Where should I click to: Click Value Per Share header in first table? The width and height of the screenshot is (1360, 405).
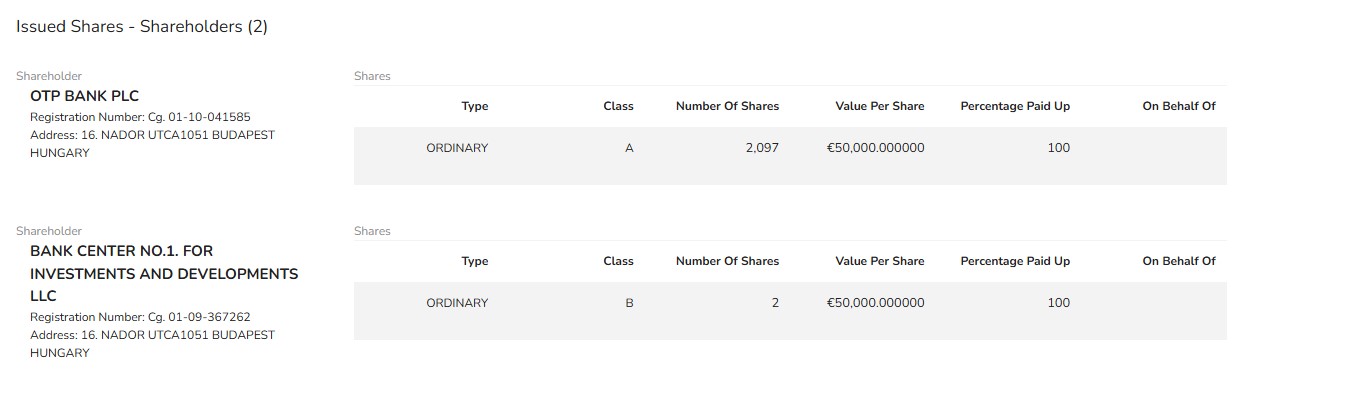pos(880,106)
